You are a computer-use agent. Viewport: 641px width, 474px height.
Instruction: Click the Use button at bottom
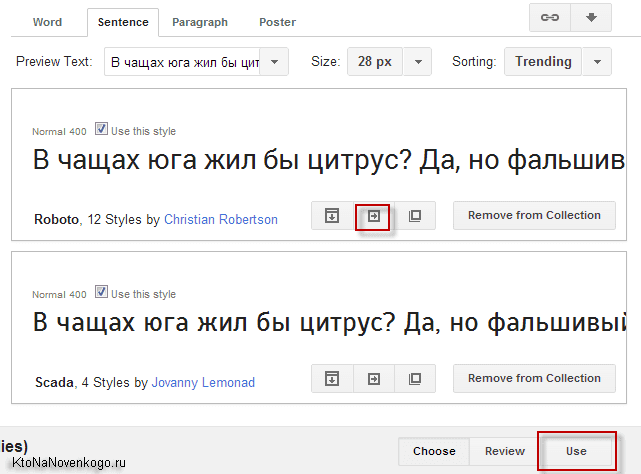pos(576,451)
